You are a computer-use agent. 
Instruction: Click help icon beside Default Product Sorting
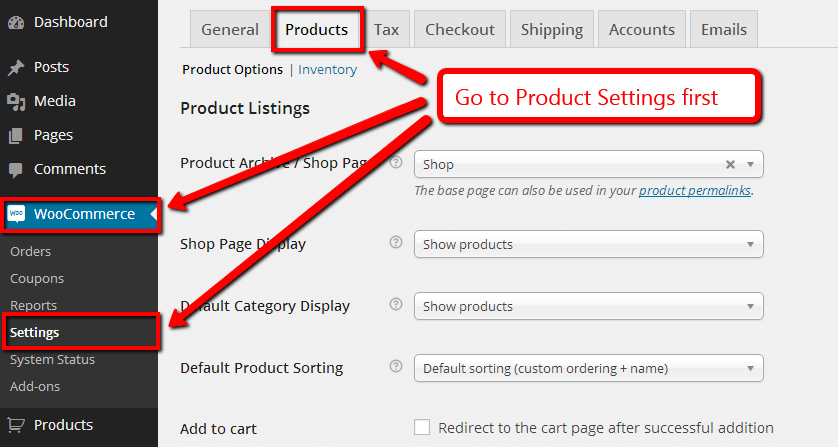396,366
